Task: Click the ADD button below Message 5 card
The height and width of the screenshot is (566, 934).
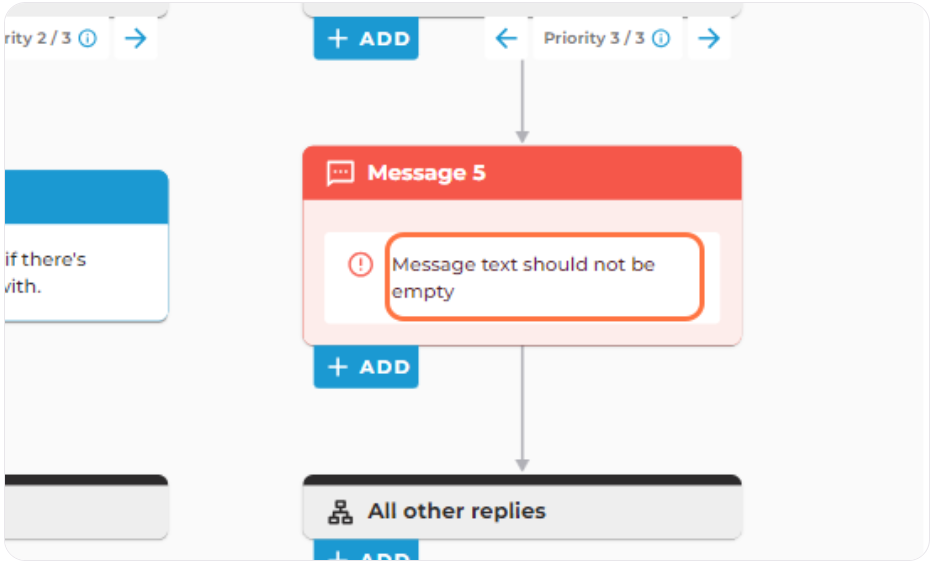Action: pos(366,367)
